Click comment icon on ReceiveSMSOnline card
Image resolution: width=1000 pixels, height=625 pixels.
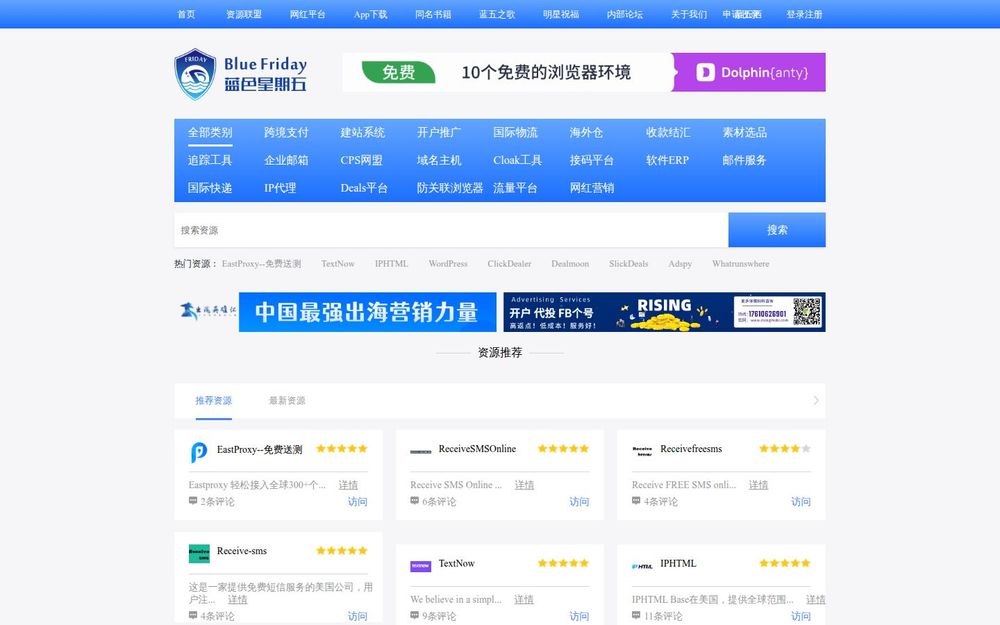[x=415, y=501]
